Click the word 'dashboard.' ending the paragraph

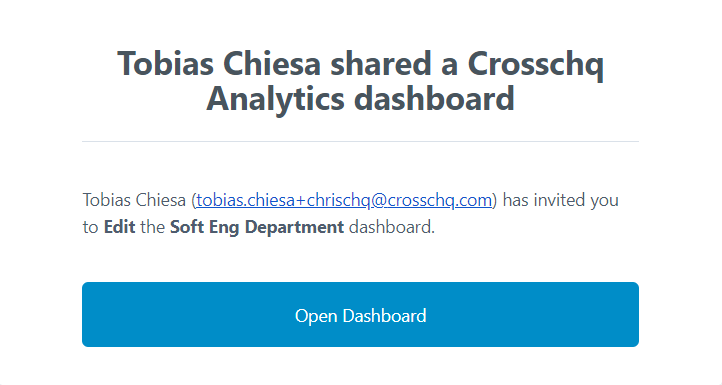pos(392,227)
